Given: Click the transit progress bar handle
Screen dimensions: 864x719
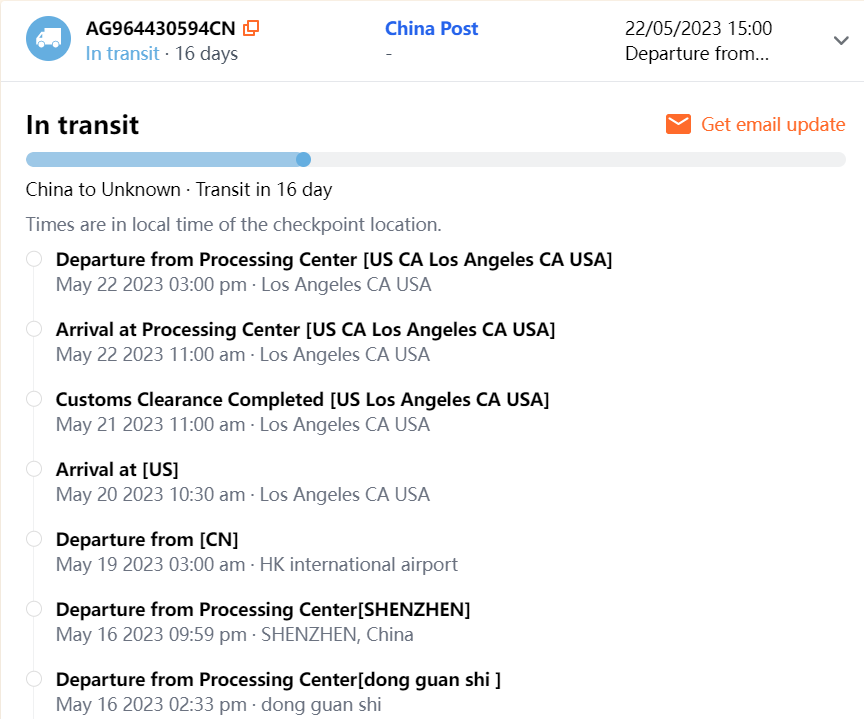Looking at the screenshot, I should (304, 159).
